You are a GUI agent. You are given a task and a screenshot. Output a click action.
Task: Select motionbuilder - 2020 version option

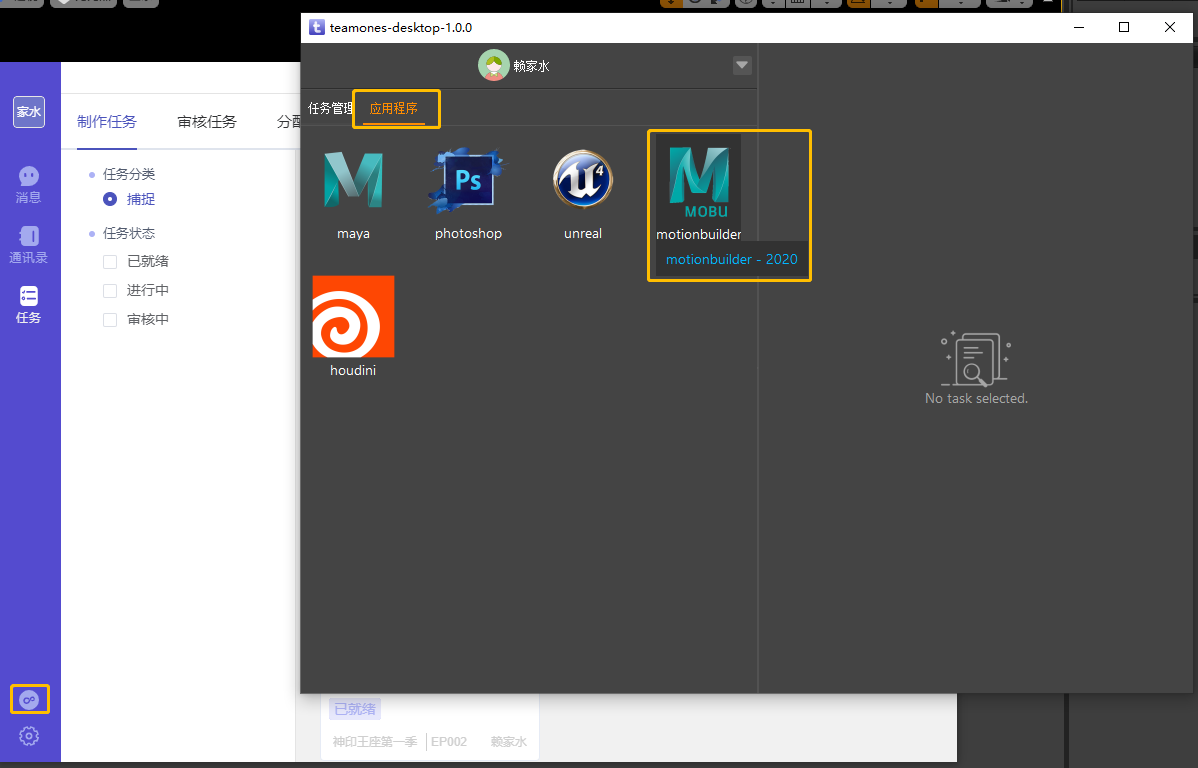pos(731,259)
